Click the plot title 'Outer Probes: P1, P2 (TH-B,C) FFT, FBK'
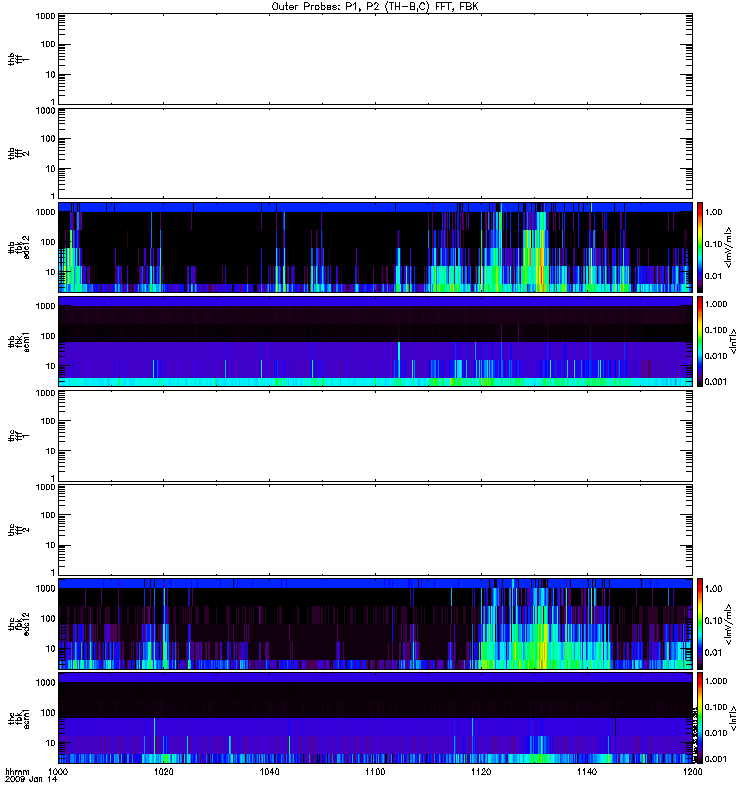Image resolution: width=750 pixels, height=800 pixels. click(375, 7)
